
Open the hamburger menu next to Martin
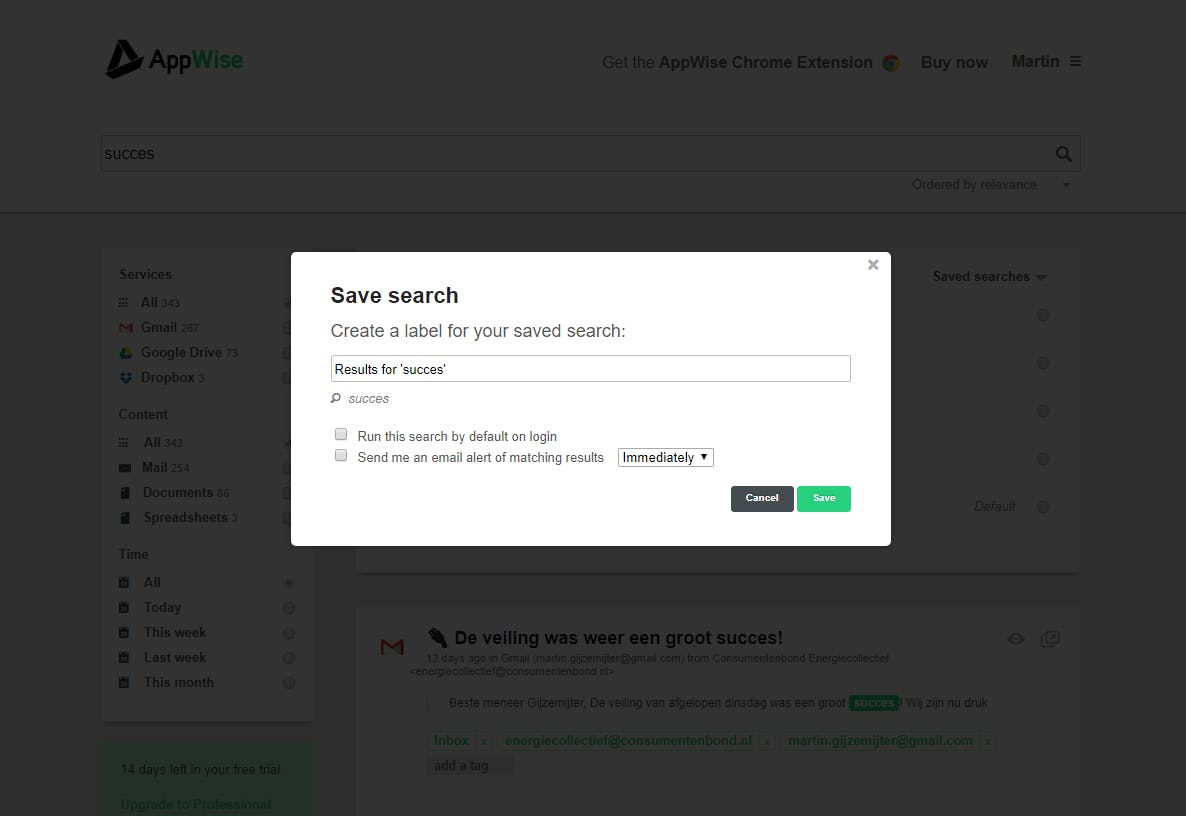coord(1075,61)
